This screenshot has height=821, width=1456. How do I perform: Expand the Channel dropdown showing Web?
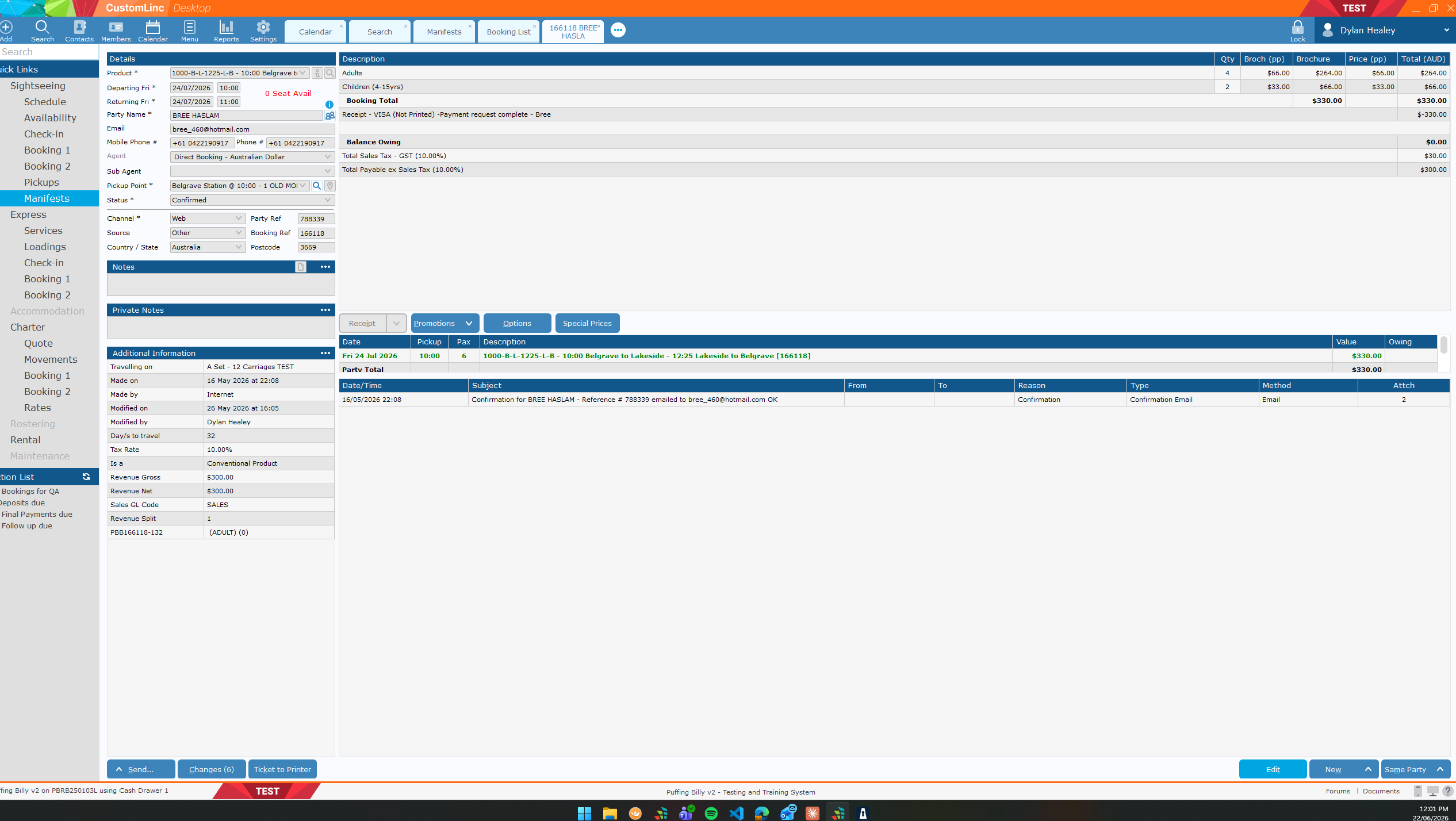[x=239, y=218]
